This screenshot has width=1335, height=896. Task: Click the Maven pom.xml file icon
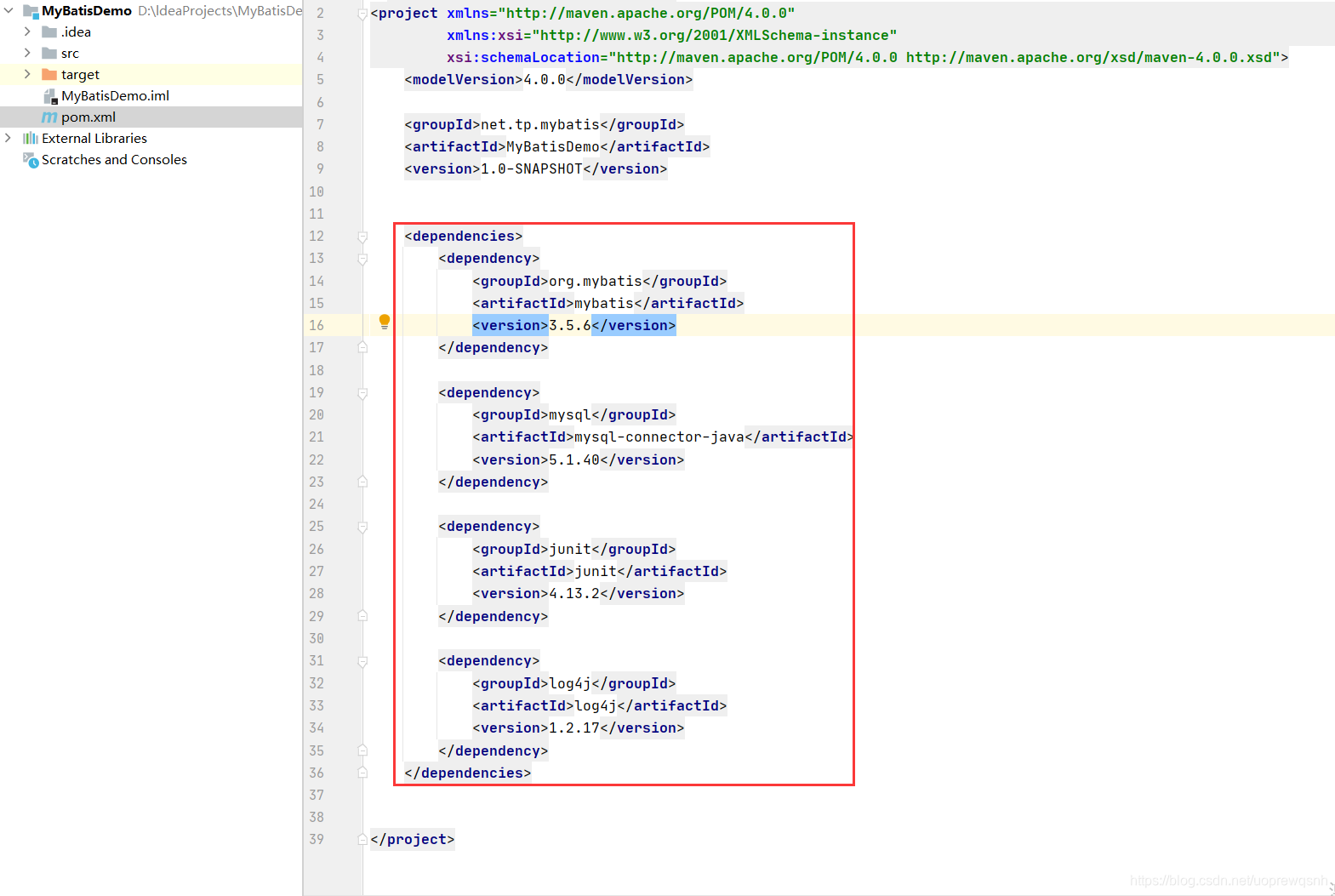coord(49,117)
